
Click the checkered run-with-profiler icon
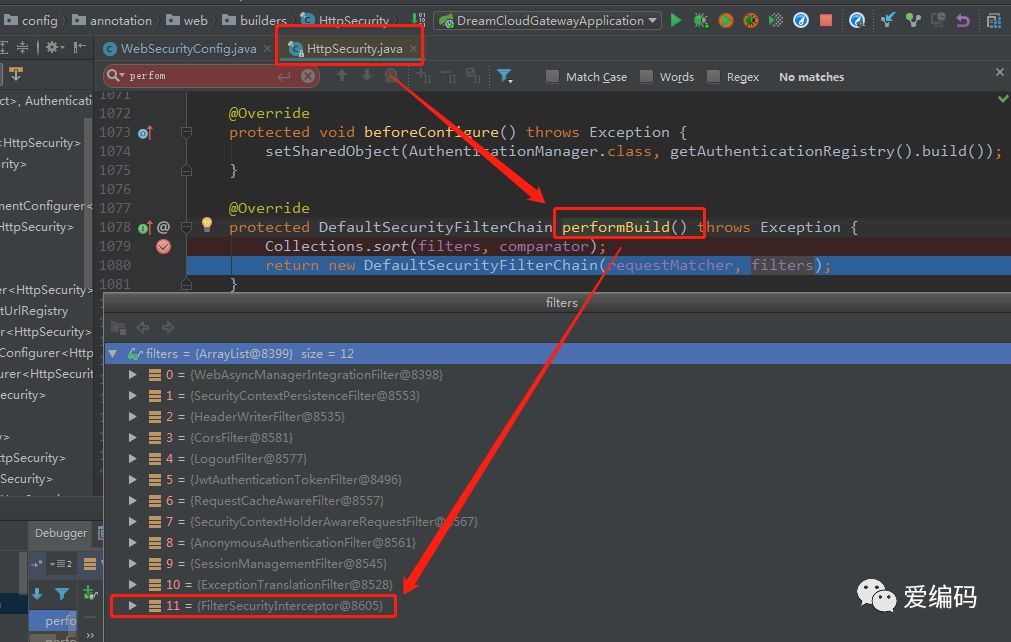pos(776,21)
